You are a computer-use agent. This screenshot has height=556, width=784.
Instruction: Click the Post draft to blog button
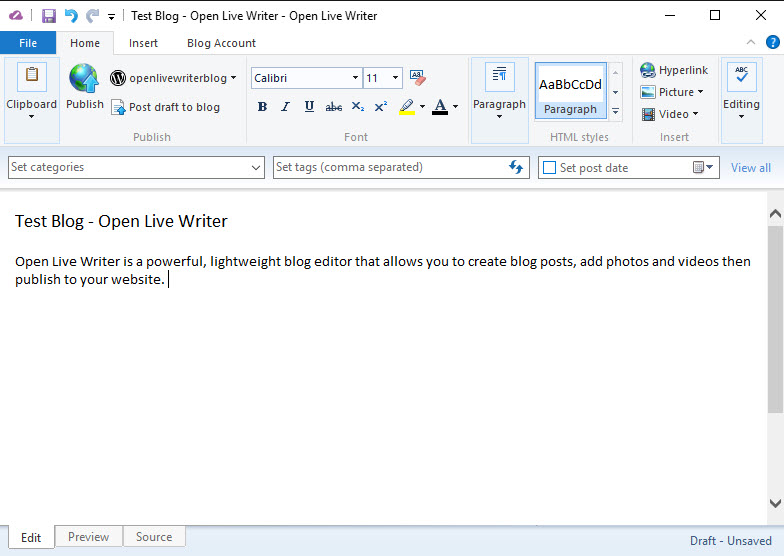166,107
